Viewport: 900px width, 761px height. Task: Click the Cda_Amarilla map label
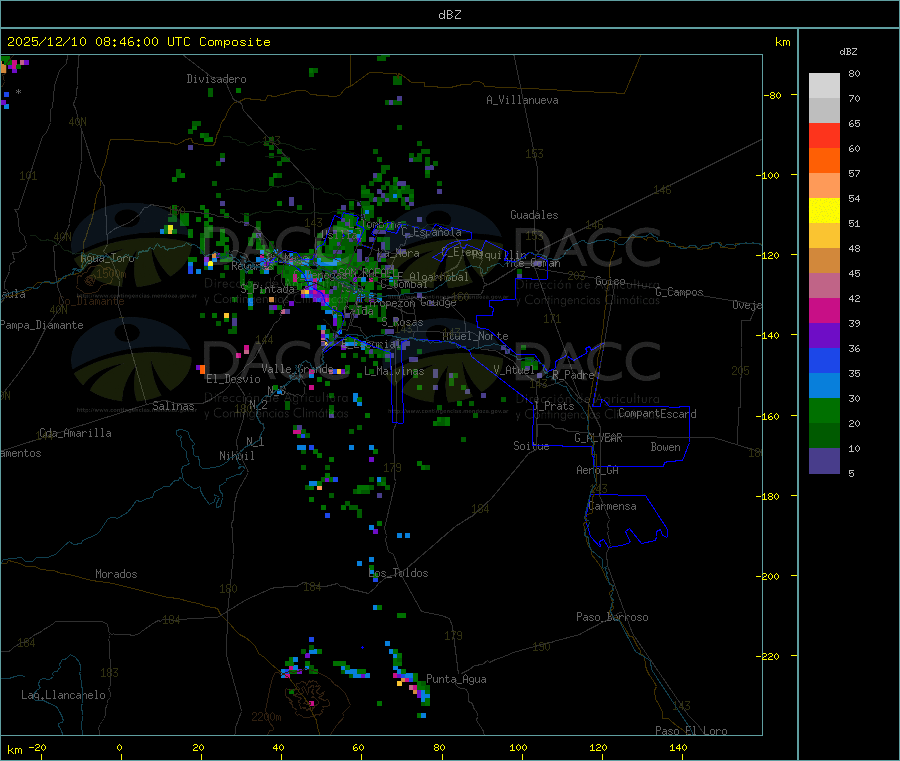pyautogui.click(x=75, y=433)
